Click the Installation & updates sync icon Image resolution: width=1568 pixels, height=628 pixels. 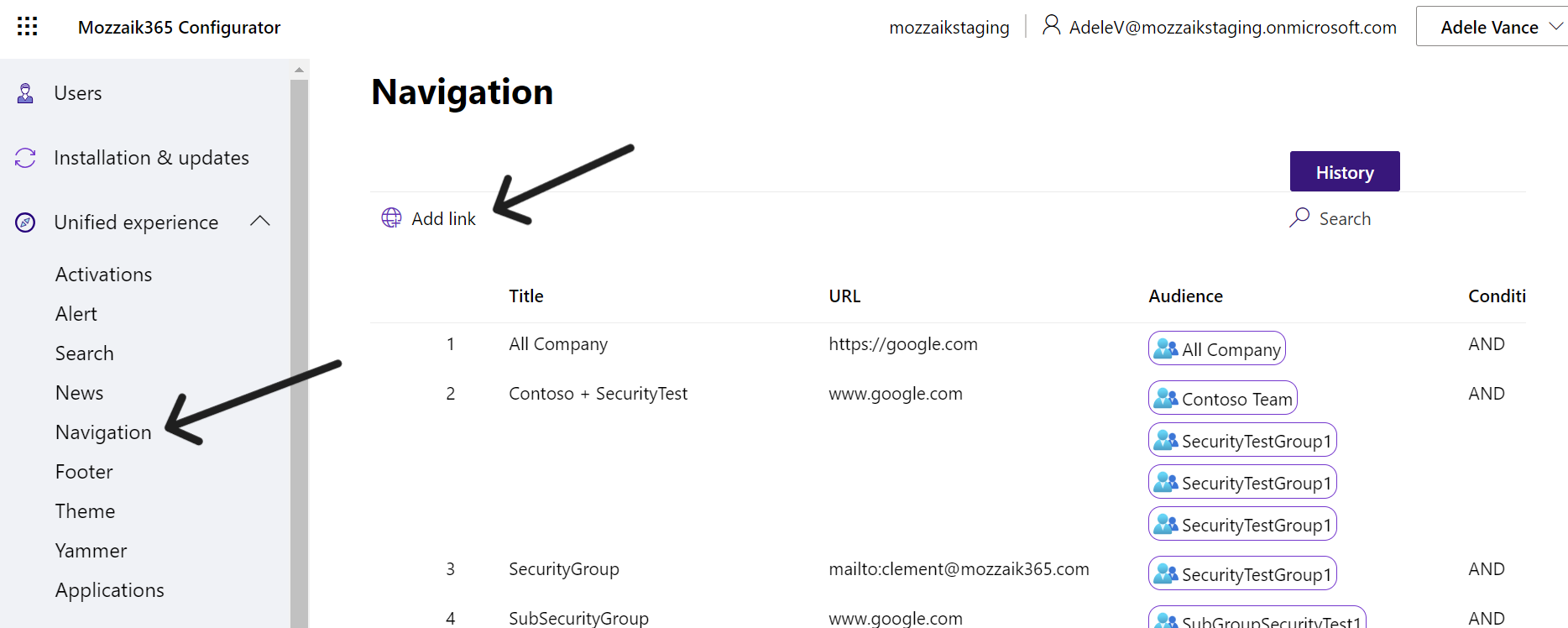25,158
